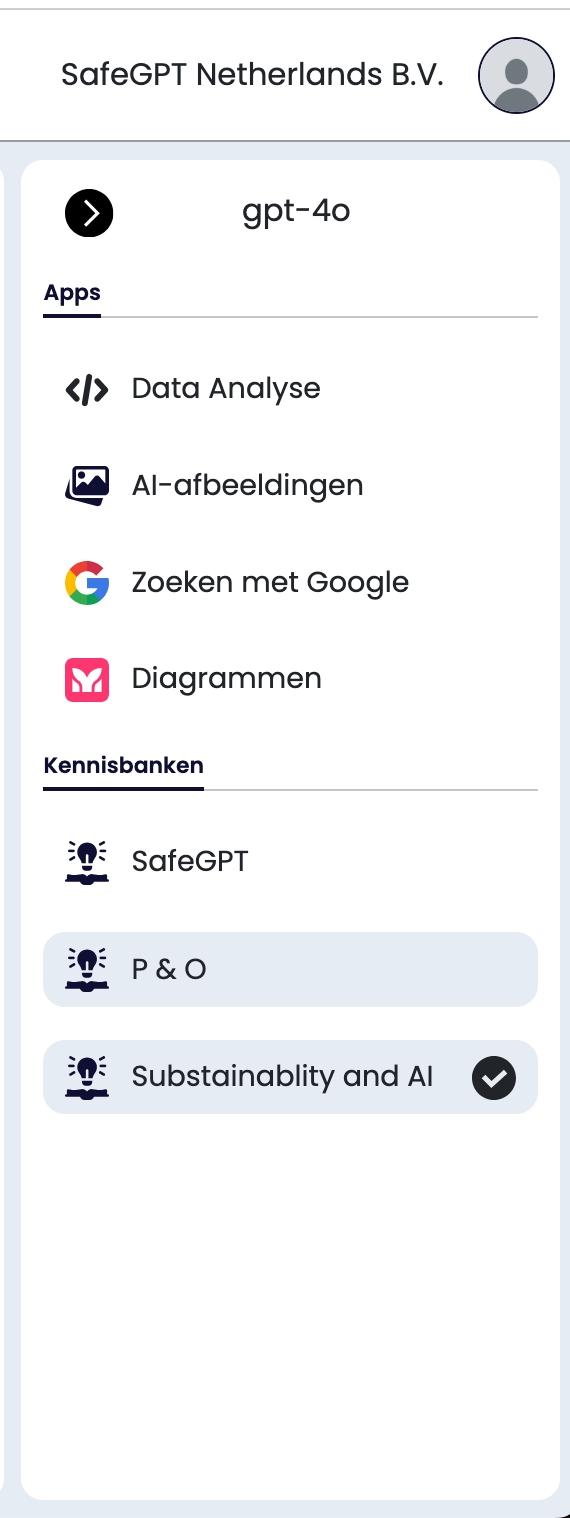Screen dimensions: 570x1518
Task: Launch Zoeken met Google
Action: [x=290, y=583]
